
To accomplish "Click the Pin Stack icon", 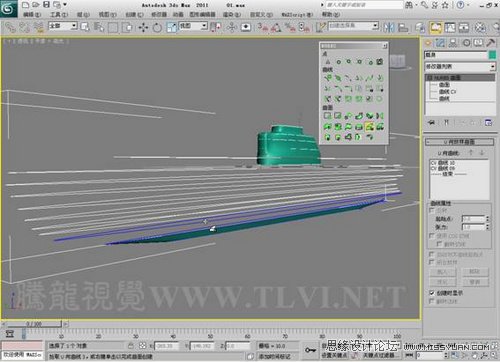I will click(432, 122).
